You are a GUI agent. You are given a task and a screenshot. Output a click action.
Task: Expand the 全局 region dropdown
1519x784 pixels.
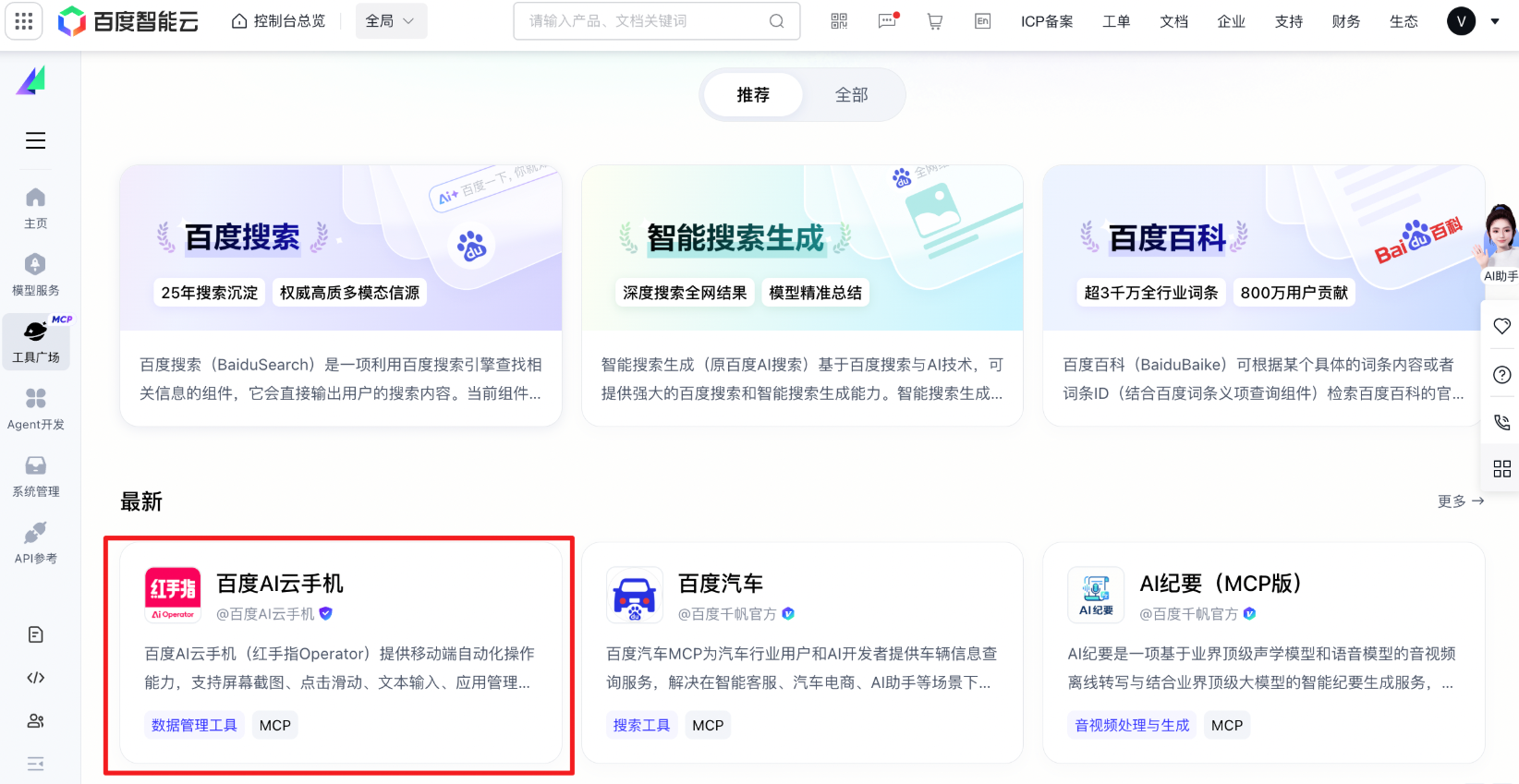(390, 21)
